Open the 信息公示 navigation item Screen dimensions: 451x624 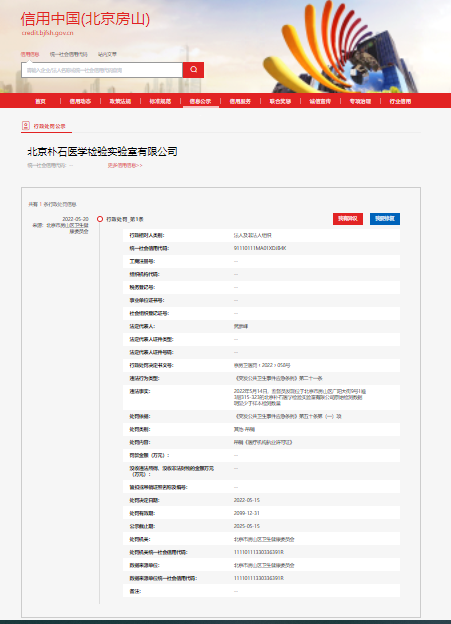(x=200, y=101)
